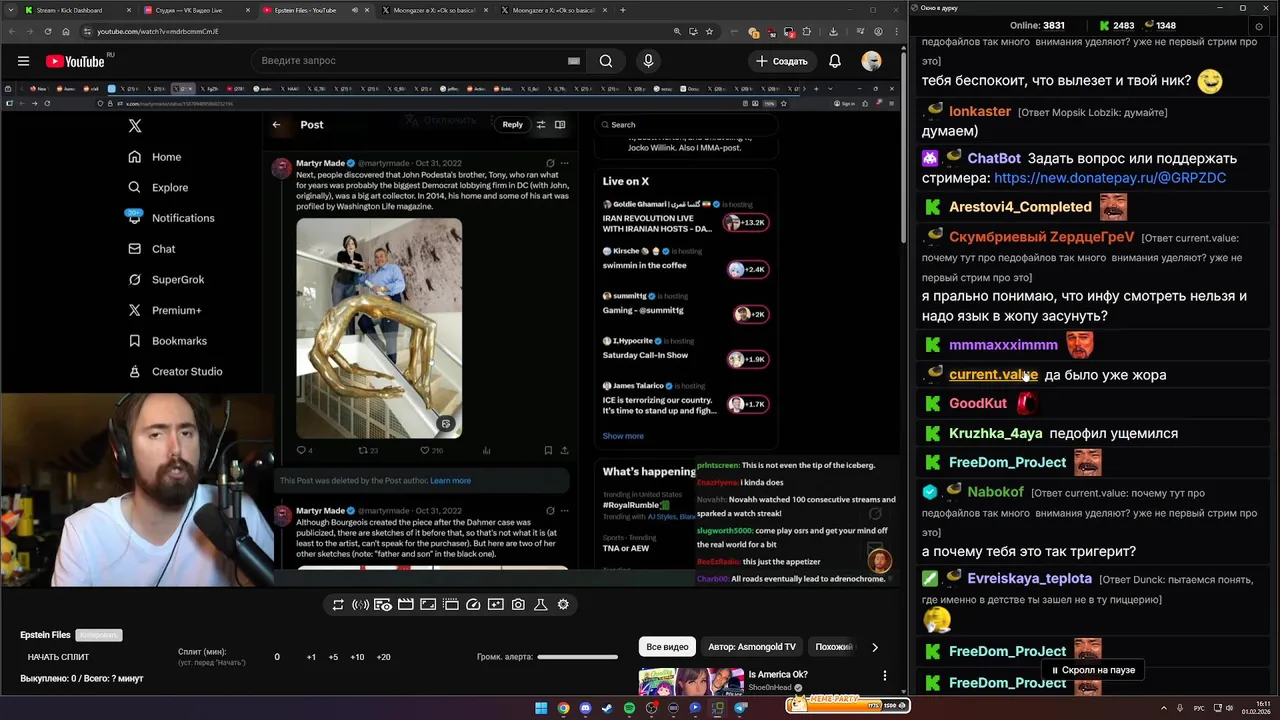Start voice search with the microphone icon
Screen dimensions: 1280x720
[x=648, y=61]
